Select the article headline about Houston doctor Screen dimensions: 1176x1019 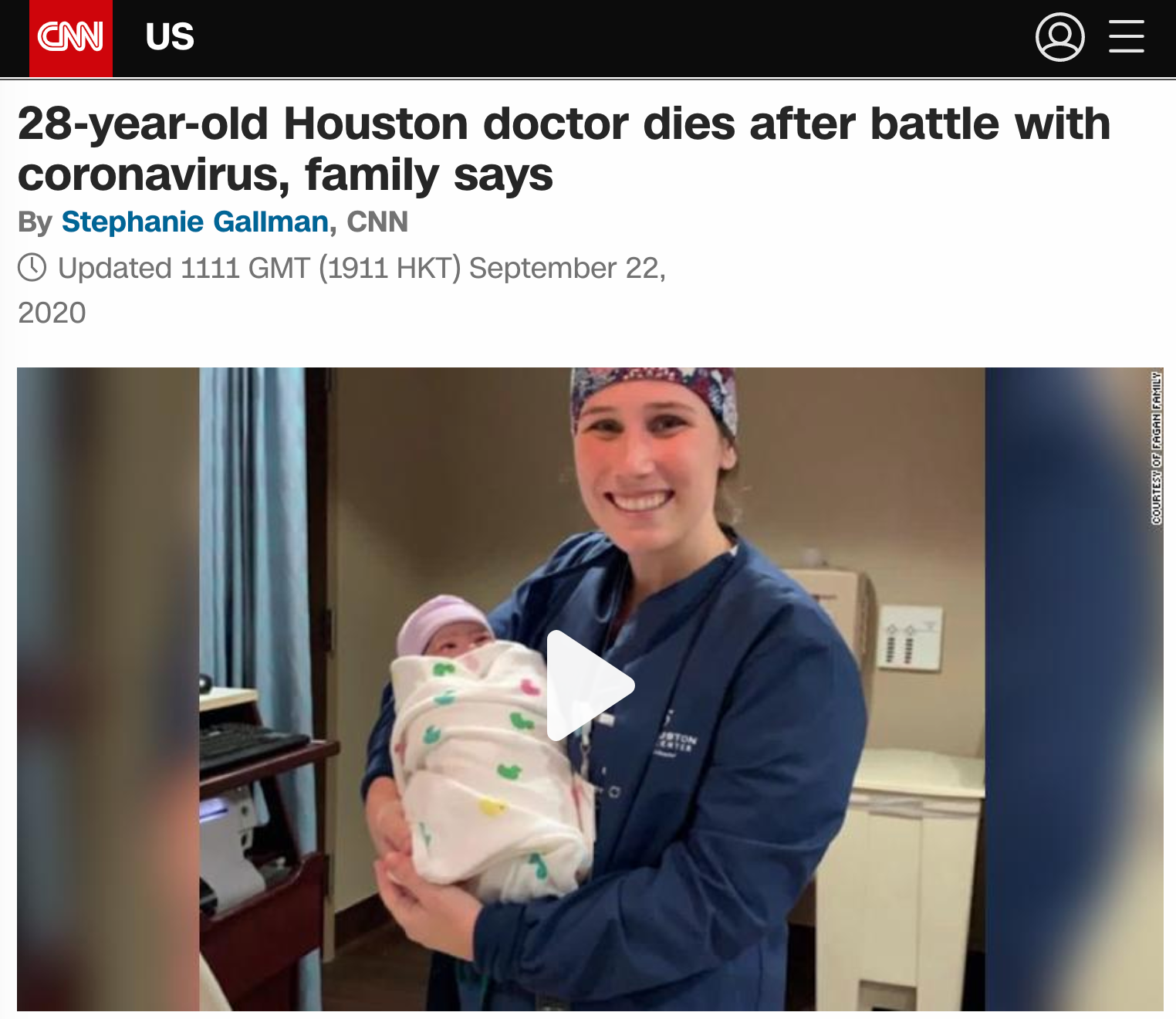tap(563, 149)
